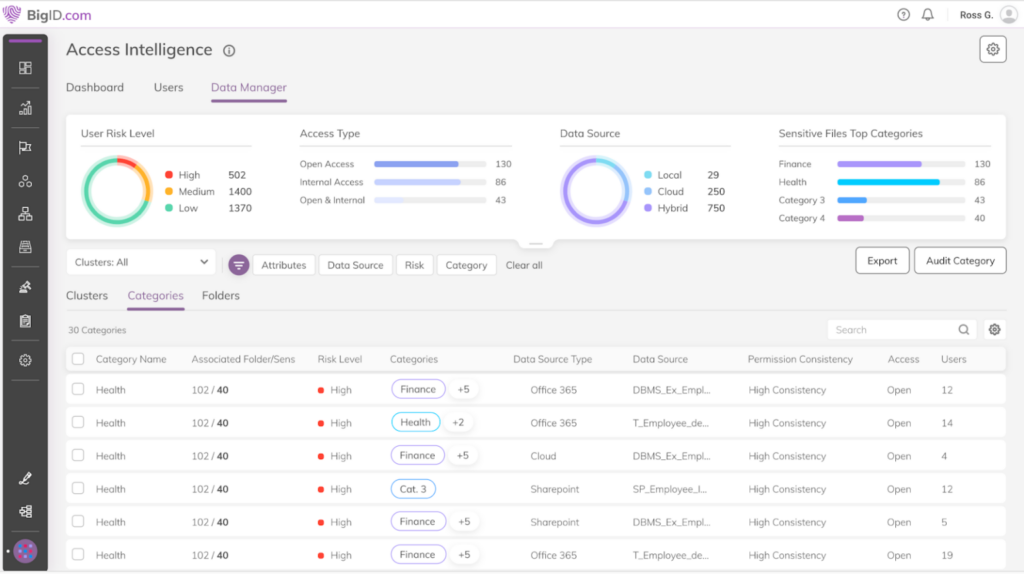The image size is (1024, 574).
Task: Expand the Clusters: All dropdown
Action: click(142, 262)
